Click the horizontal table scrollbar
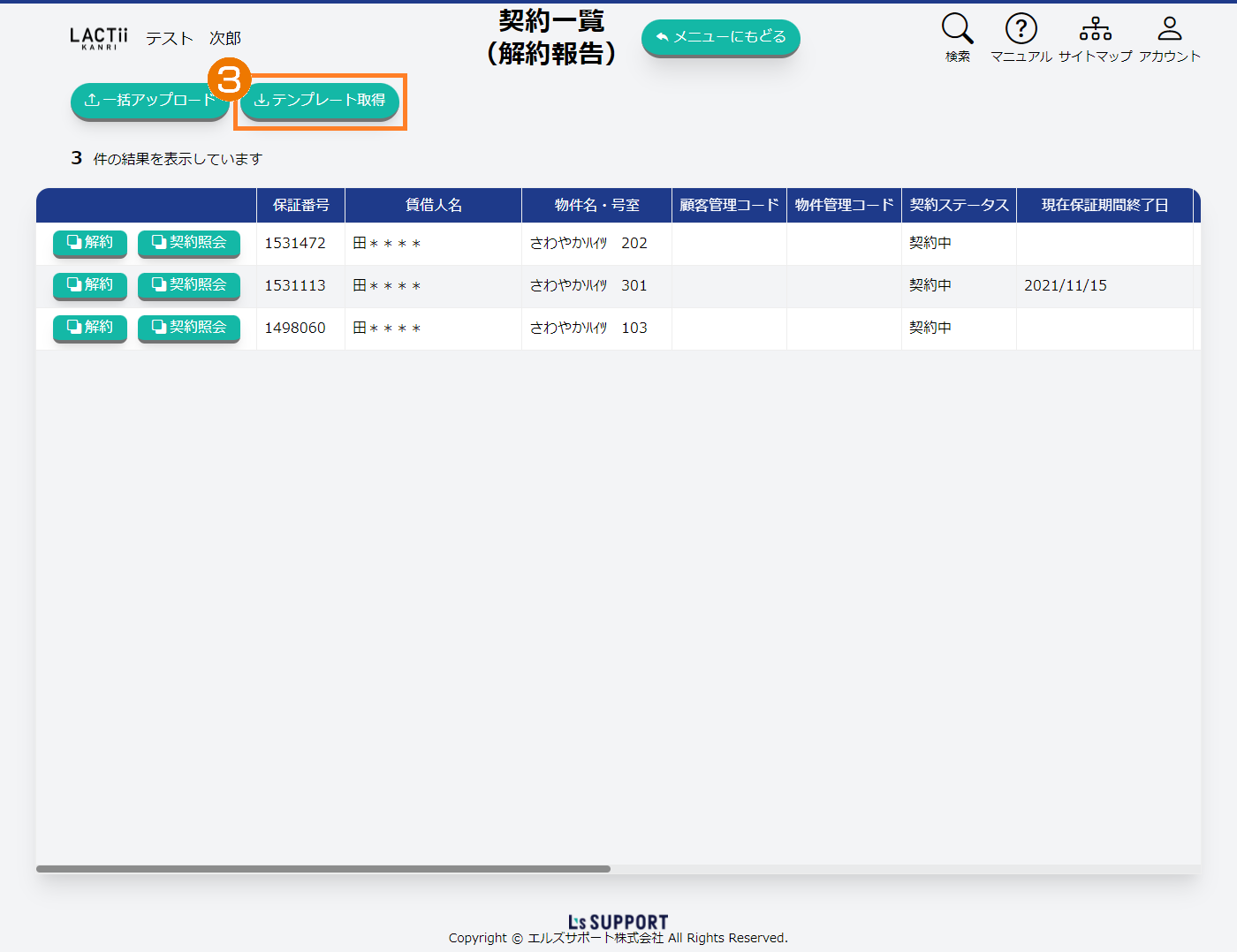The height and width of the screenshot is (952, 1237). [x=323, y=869]
